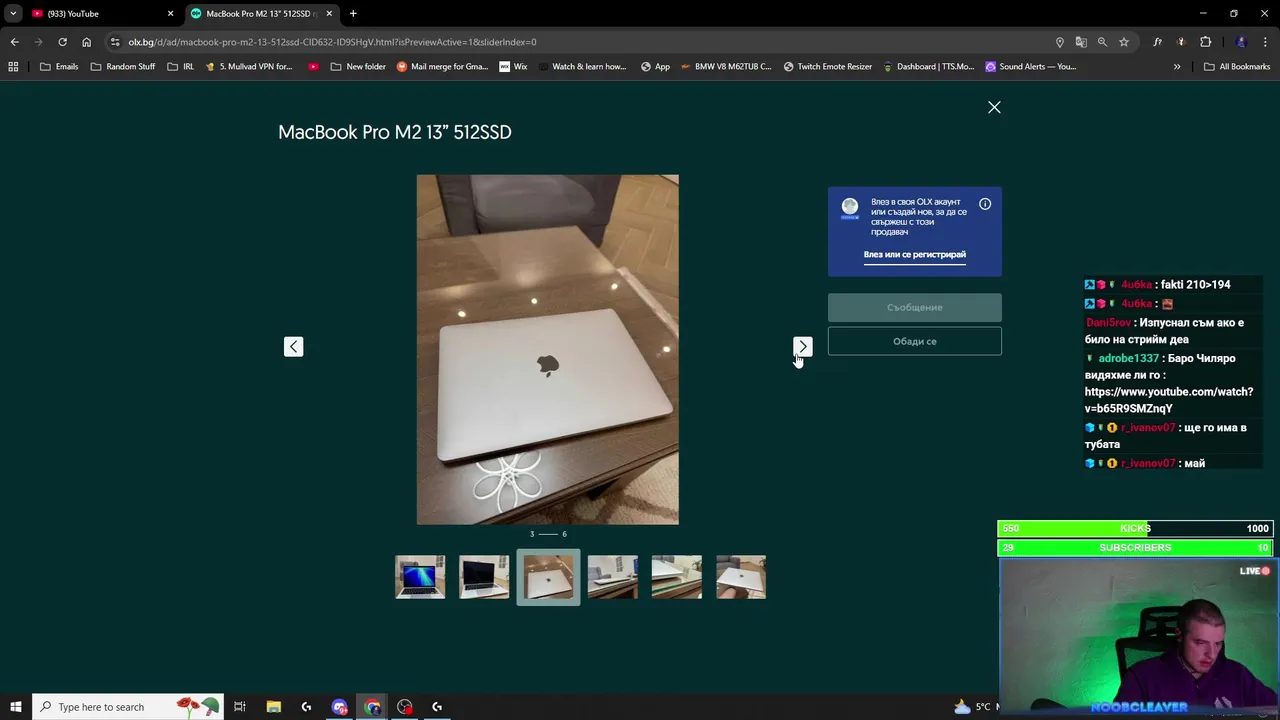Go back in browser history

(x=14, y=42)
